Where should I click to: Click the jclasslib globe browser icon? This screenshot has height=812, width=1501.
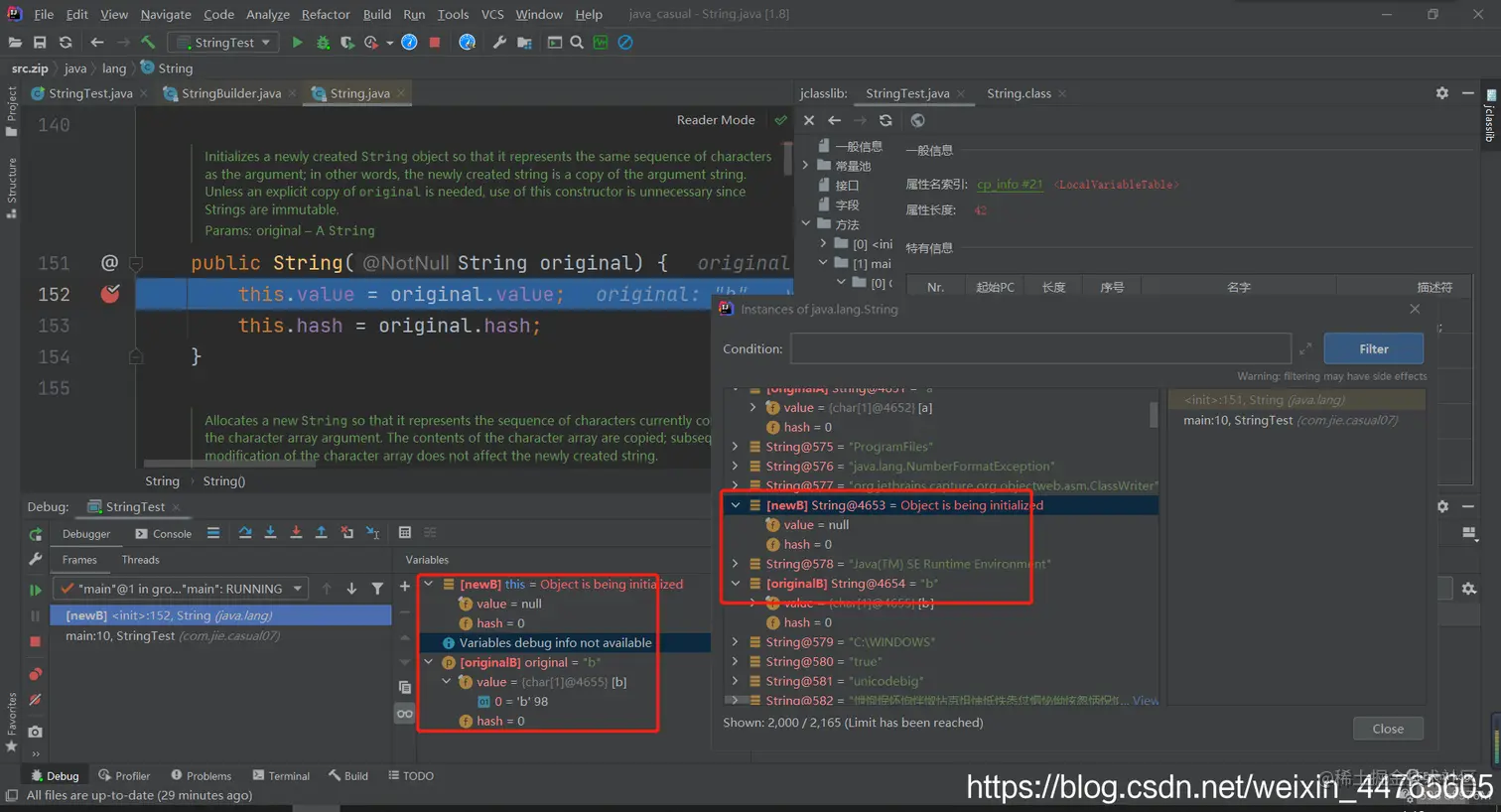918,120
